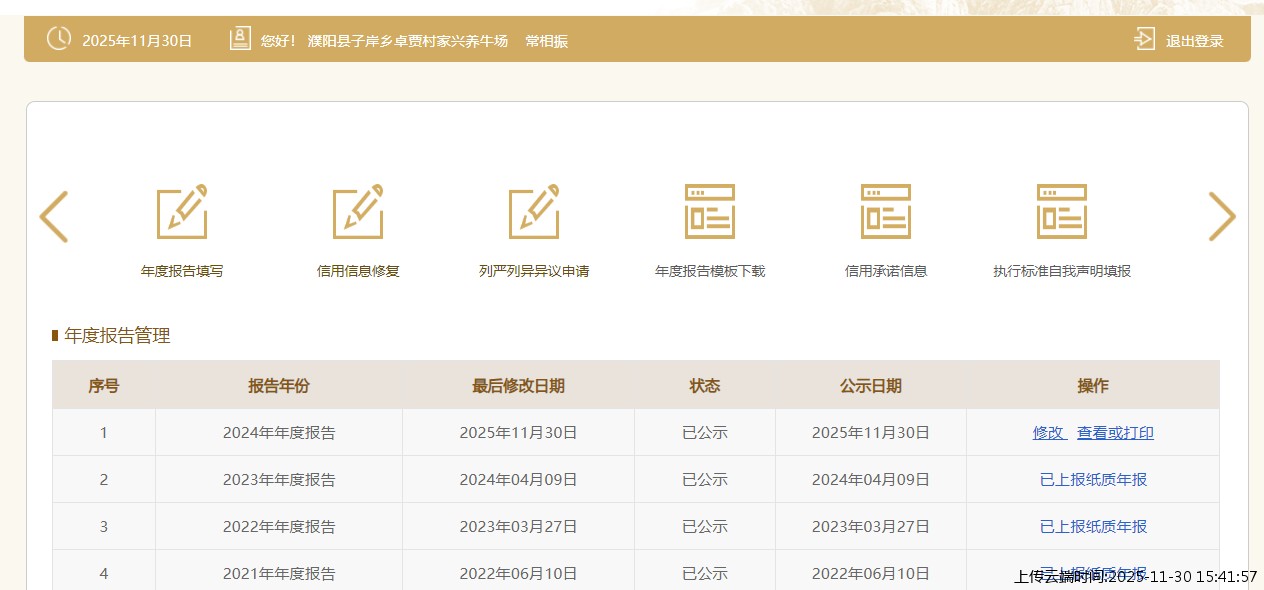Open the 年度报告填写 pencil icon
The height and width of the screenshot is (590, 1264).
182,212
